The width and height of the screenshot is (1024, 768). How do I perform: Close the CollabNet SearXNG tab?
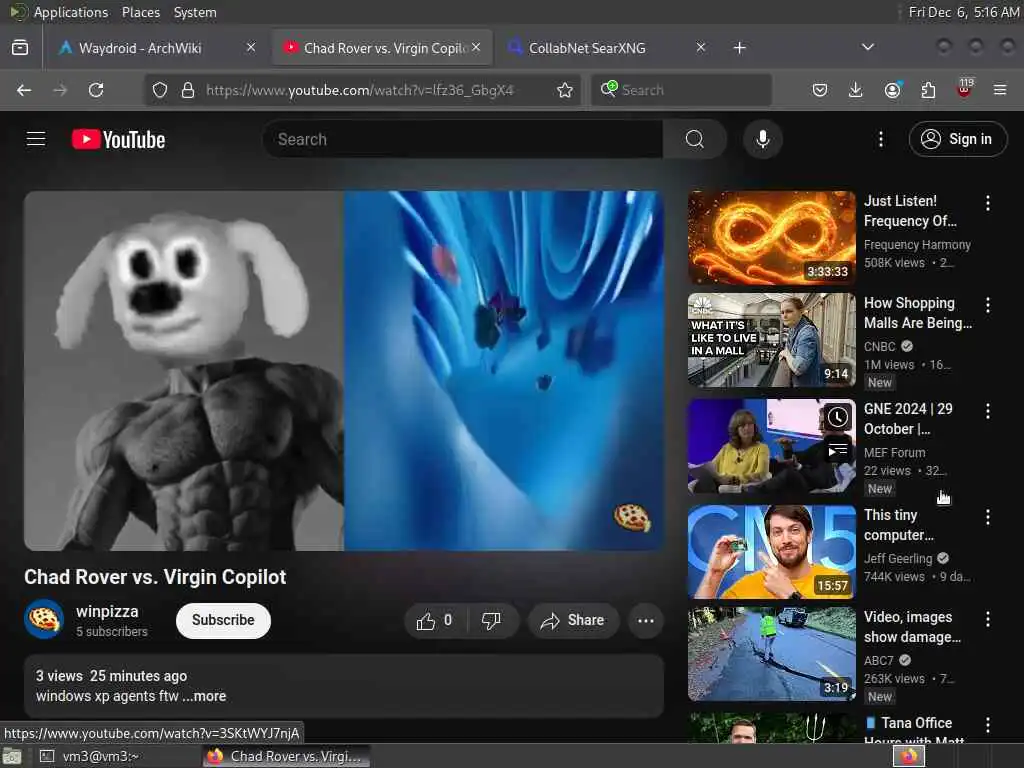point(701,47)
